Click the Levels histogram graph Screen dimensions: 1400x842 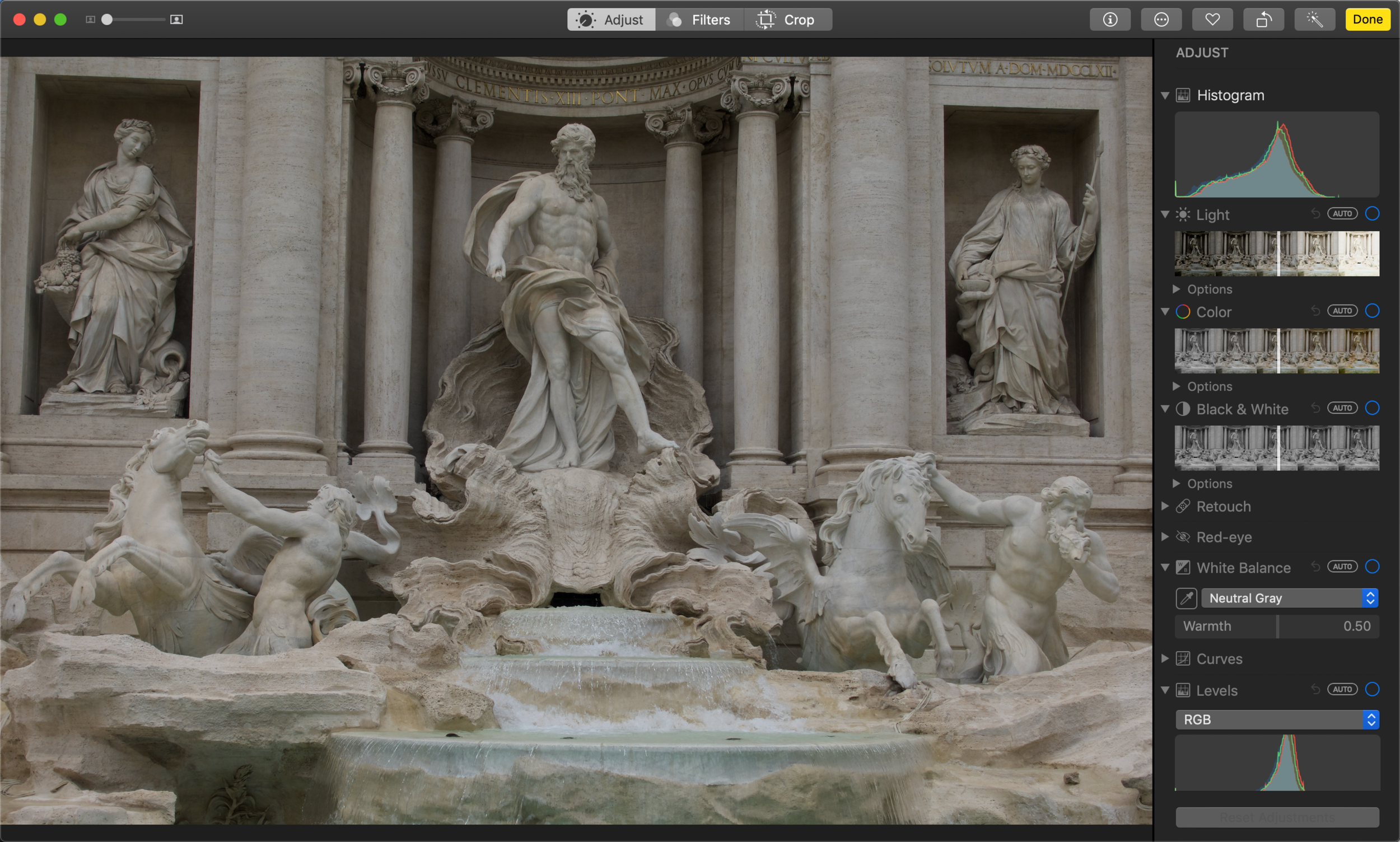[x=1277, y=763]
